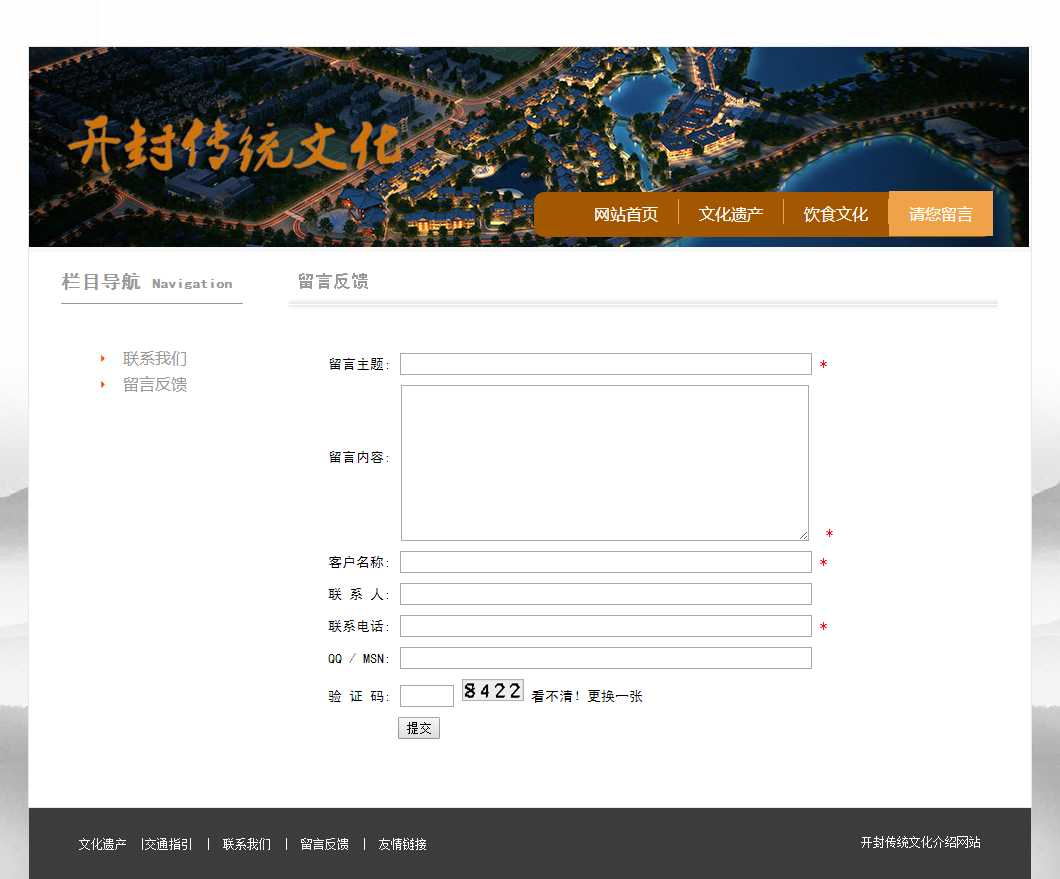Open 联系我们 in the sidebar
This screenshot has width=1060, height=879.
155,358
